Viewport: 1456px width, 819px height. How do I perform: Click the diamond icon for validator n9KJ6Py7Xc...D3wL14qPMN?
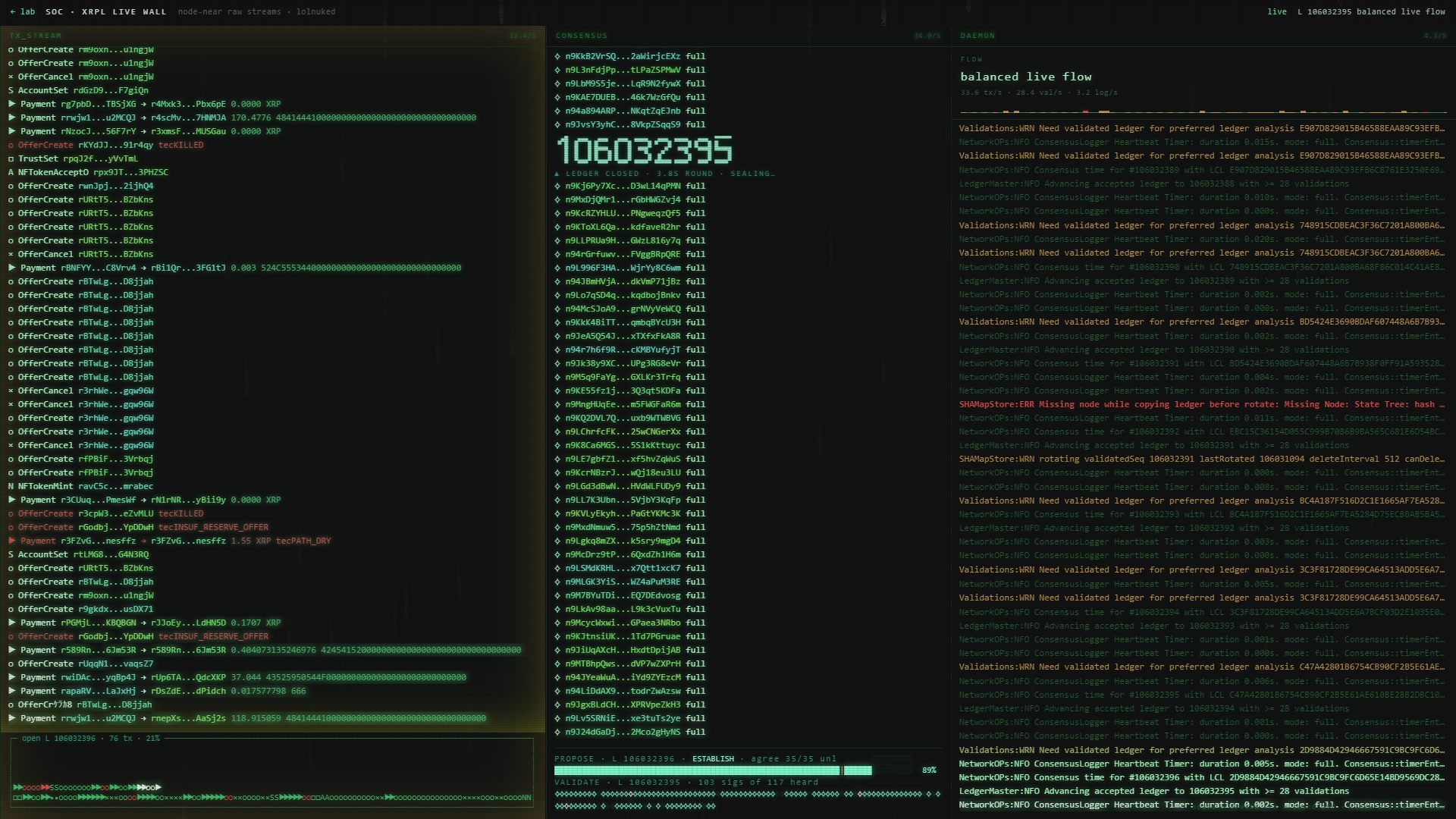(x=558, y=186)
